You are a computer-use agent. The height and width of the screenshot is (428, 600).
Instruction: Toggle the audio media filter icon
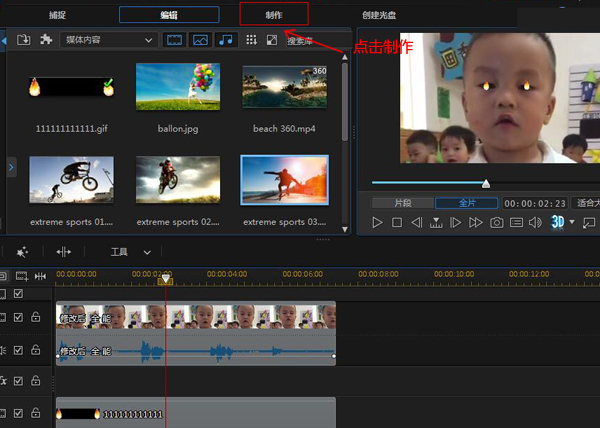226,40
